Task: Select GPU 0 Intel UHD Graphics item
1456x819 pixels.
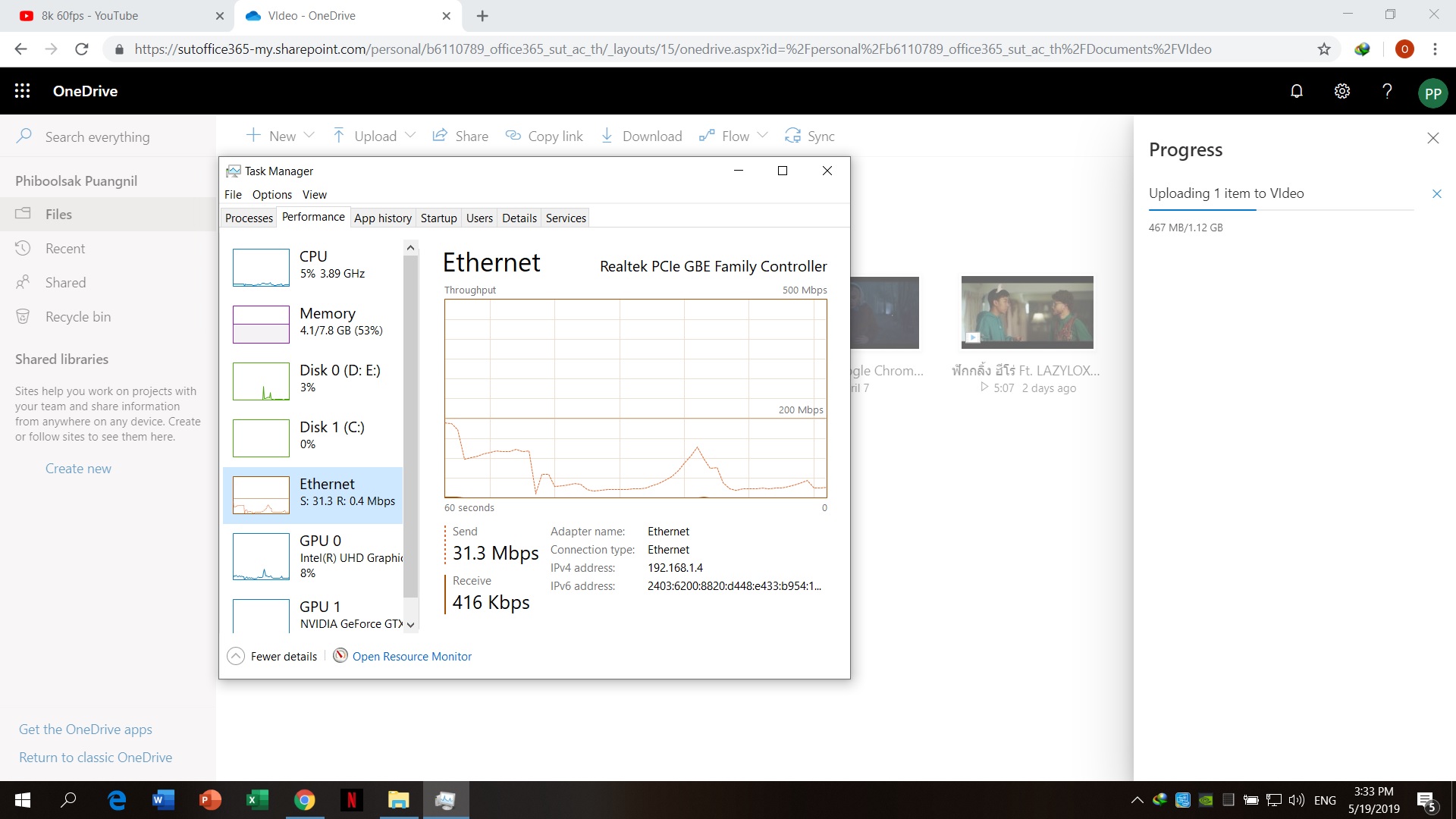Action: (x=313, y=557)
